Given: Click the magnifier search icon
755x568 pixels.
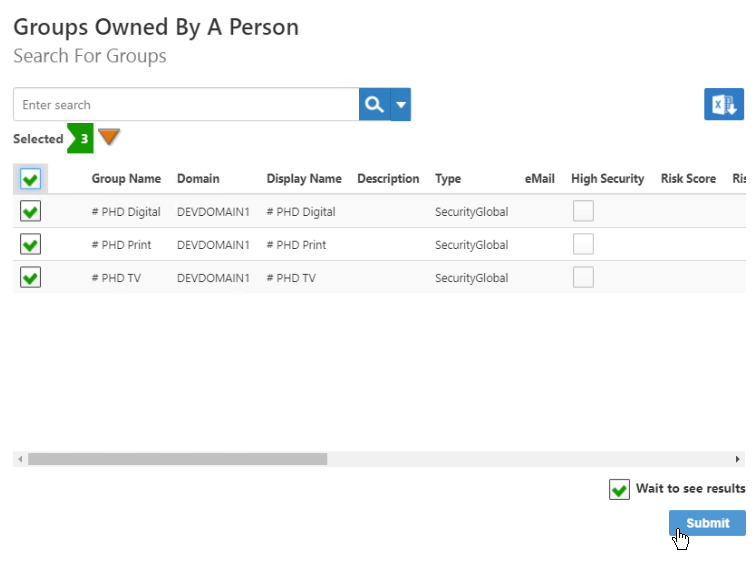Looking at the screenshot, I should pyautogui.click(x=374, y=105).
